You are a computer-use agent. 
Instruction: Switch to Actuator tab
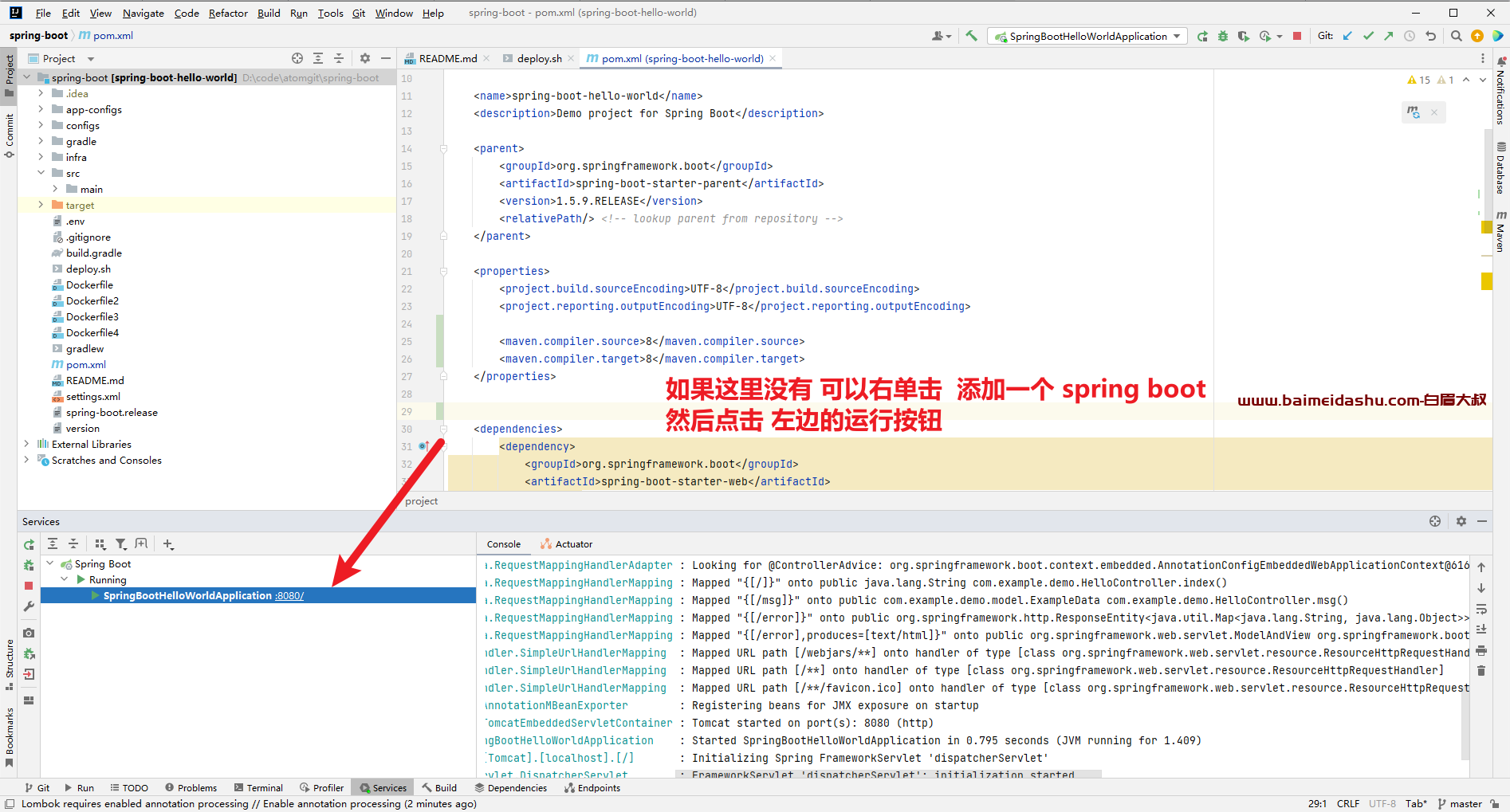click(566, 544)
